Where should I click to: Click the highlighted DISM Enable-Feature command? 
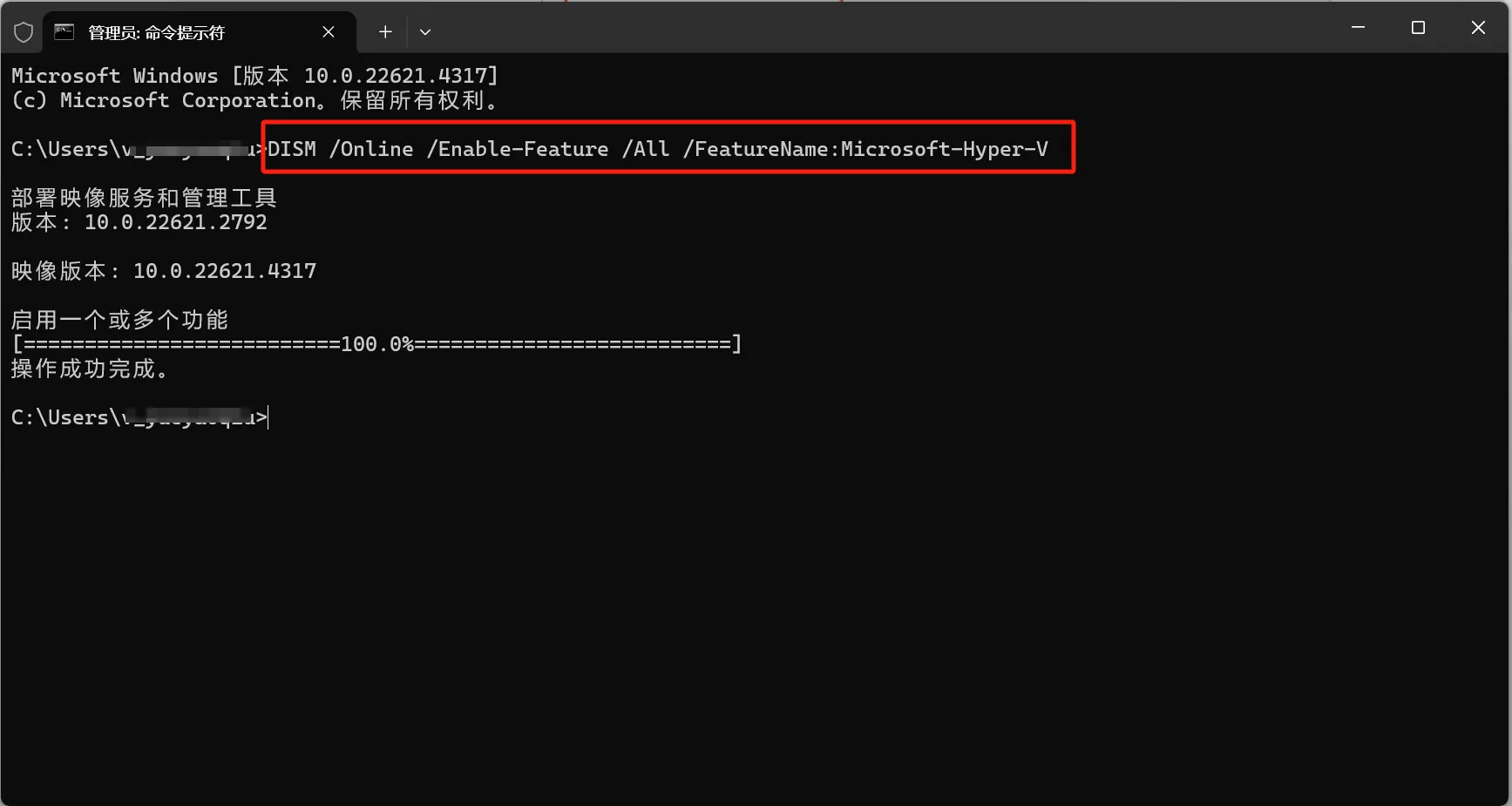(658, 149)
